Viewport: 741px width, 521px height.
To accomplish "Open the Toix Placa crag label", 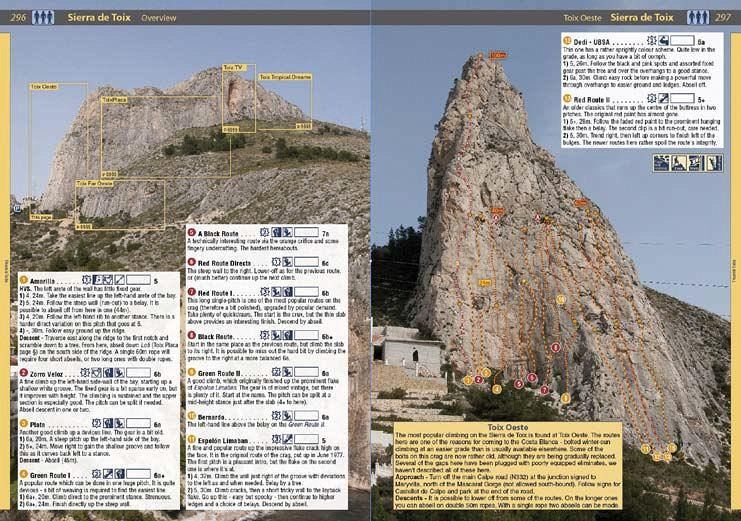I will click(114, 100).
